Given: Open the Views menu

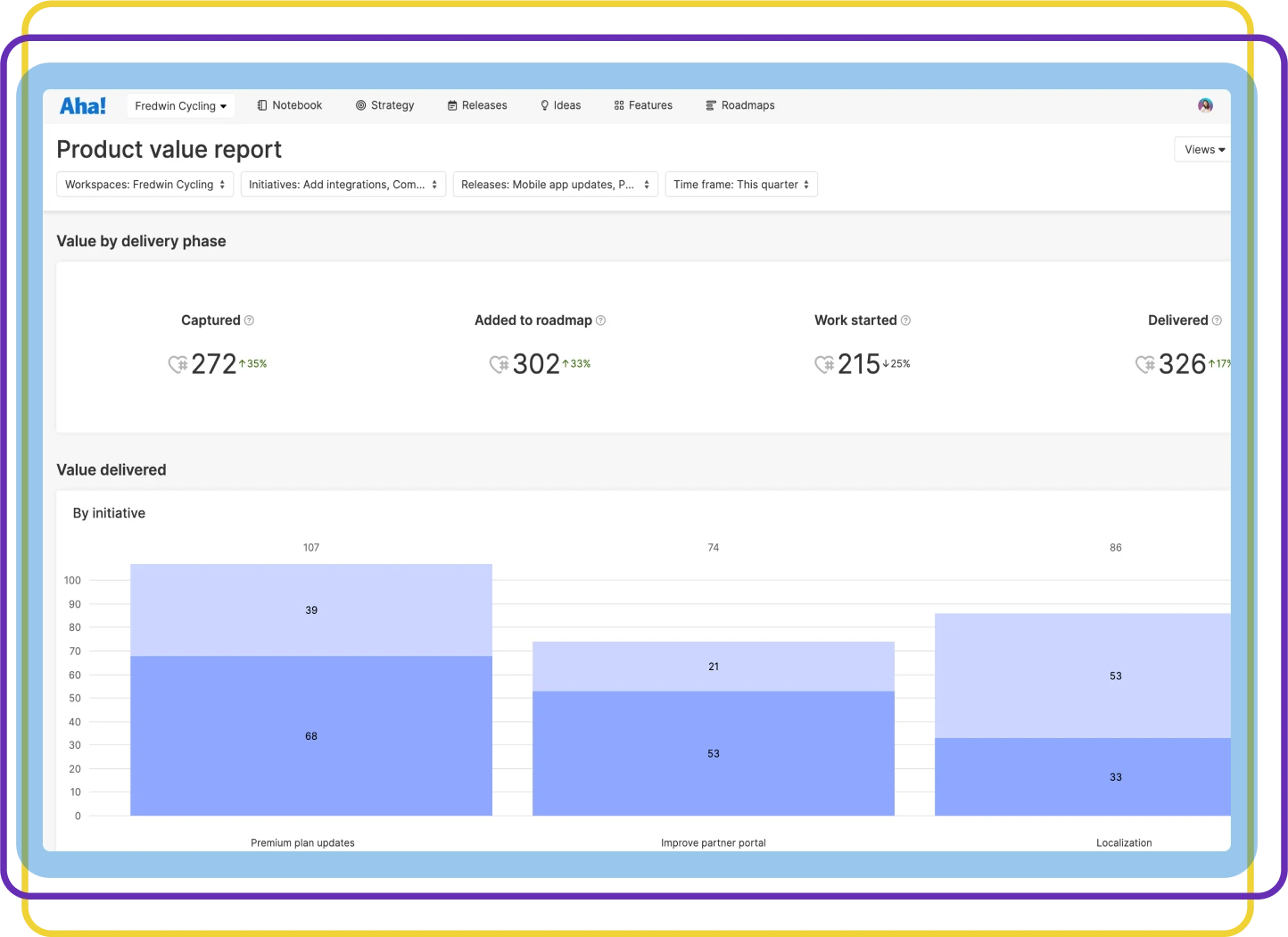Looking at the screenshot, I should click(1201, 149).
